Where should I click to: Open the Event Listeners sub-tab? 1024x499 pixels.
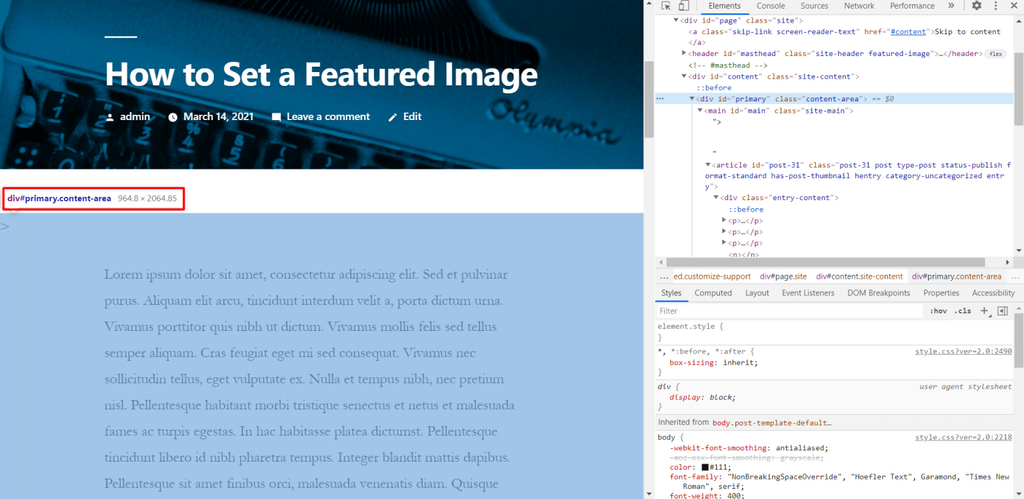pos(808,293)
